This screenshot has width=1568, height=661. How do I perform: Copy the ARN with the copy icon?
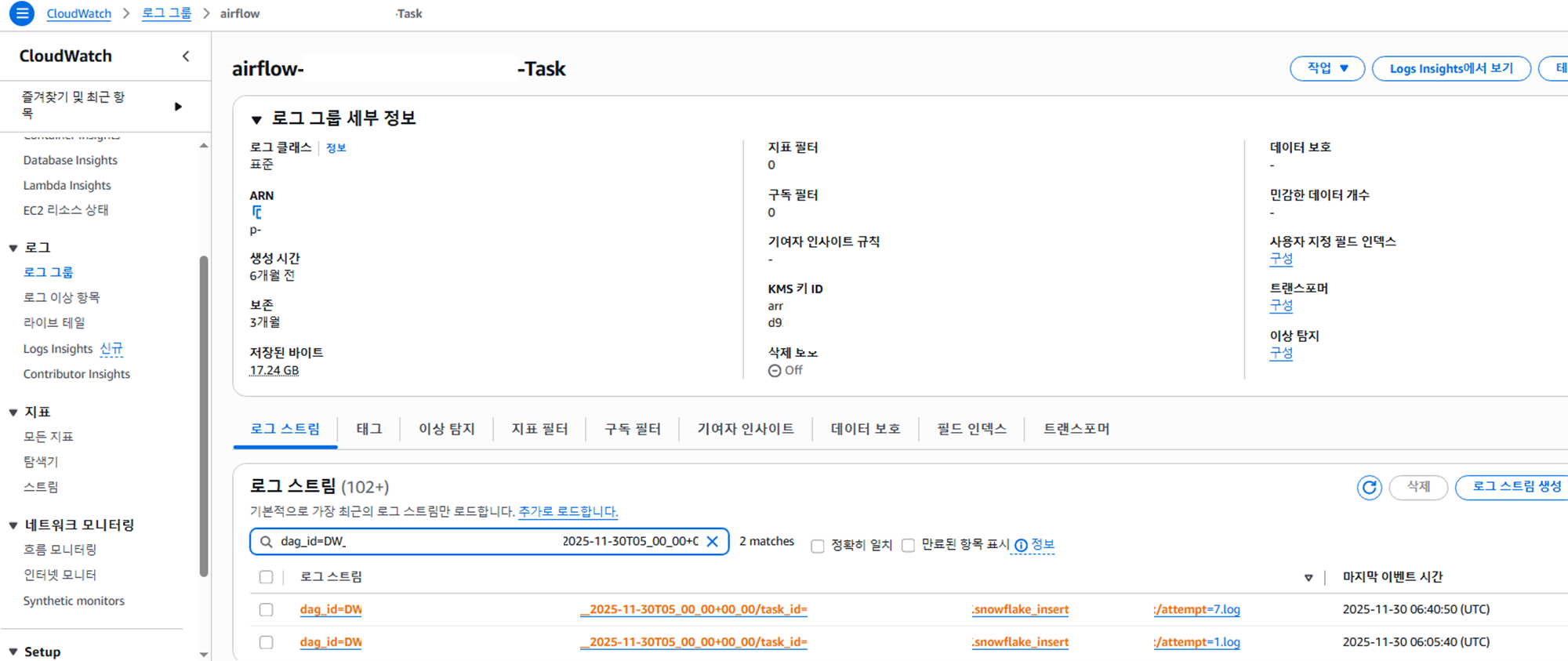point(256,212)
